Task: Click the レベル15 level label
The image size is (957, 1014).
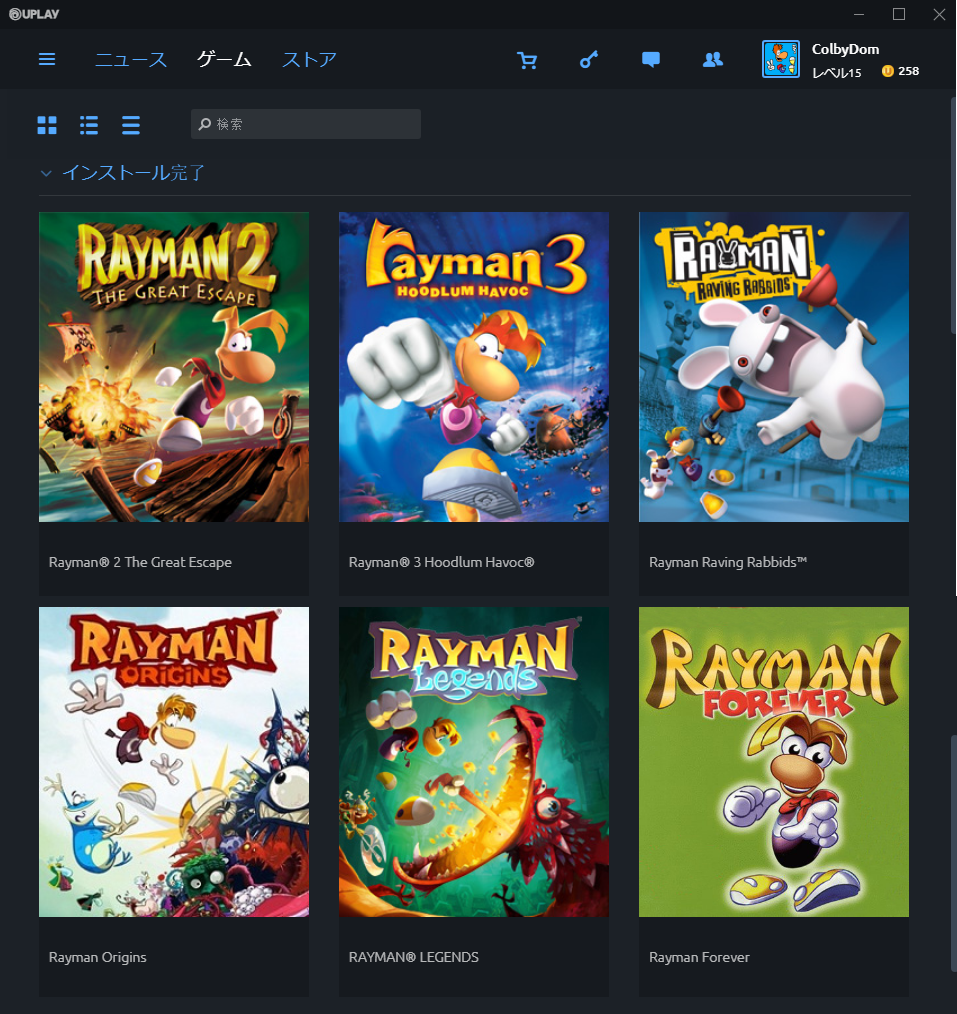Action: point(837,72)
